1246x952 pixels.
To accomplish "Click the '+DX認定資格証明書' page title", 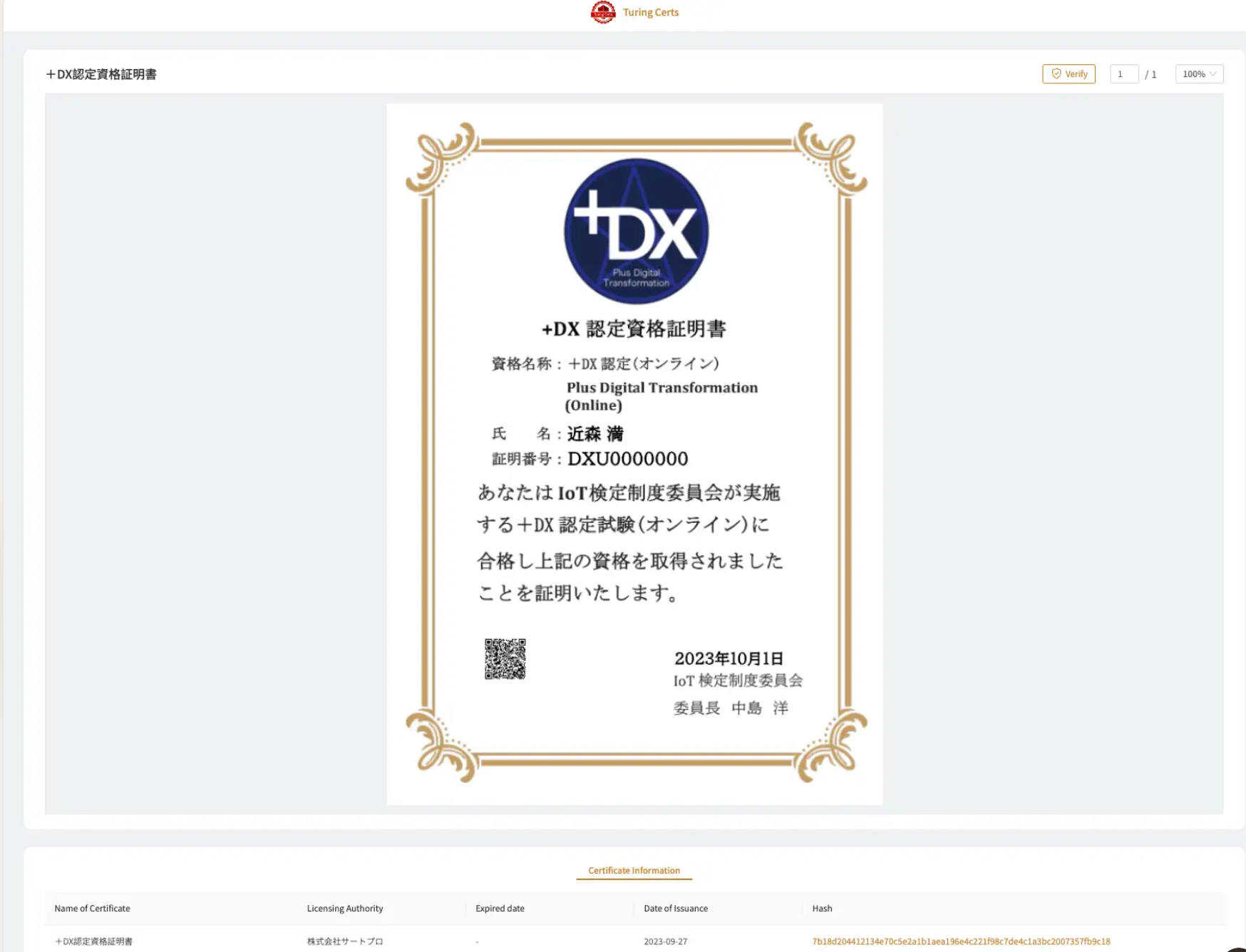I will pos(101,74).
